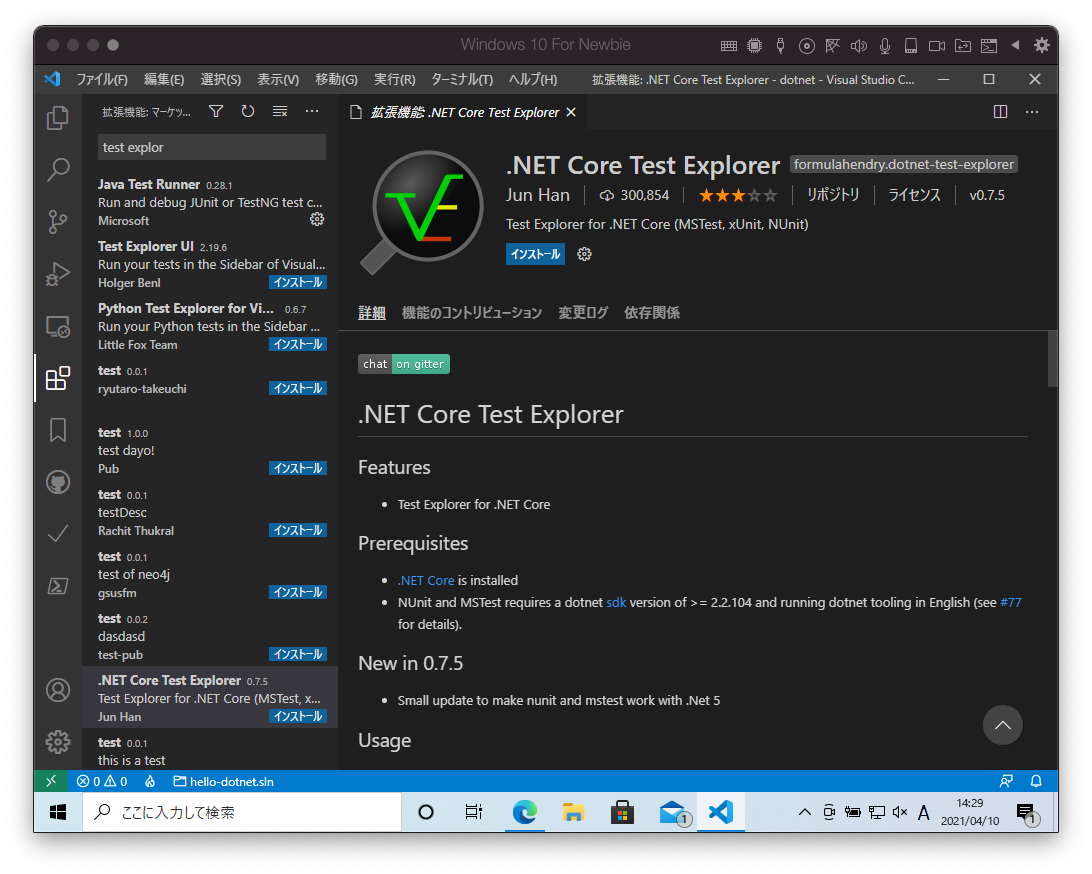Click the details page vertical scrollbar
This screenshot has width=1092, height=874.
point(1052,359)
